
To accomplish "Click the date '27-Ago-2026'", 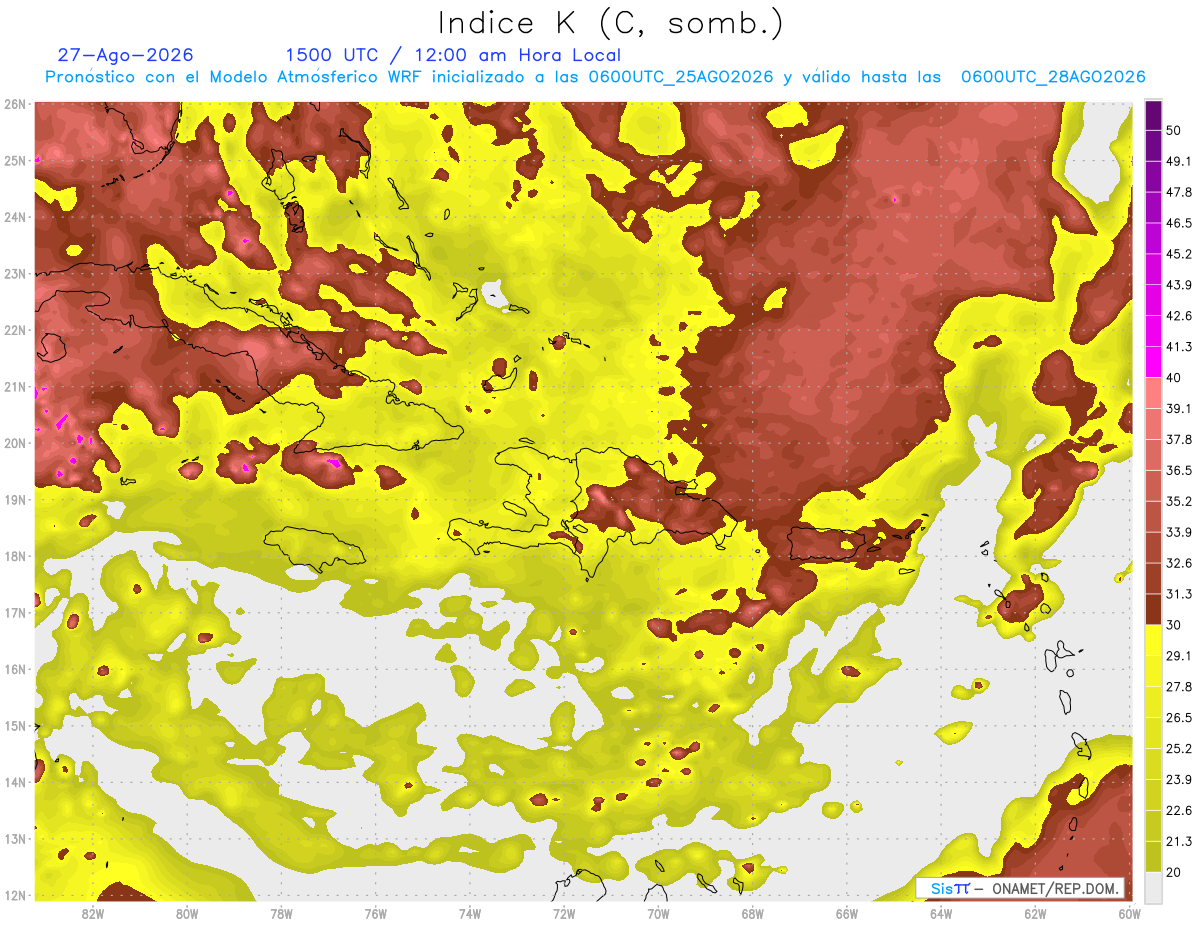I will [x=125, y=56].
